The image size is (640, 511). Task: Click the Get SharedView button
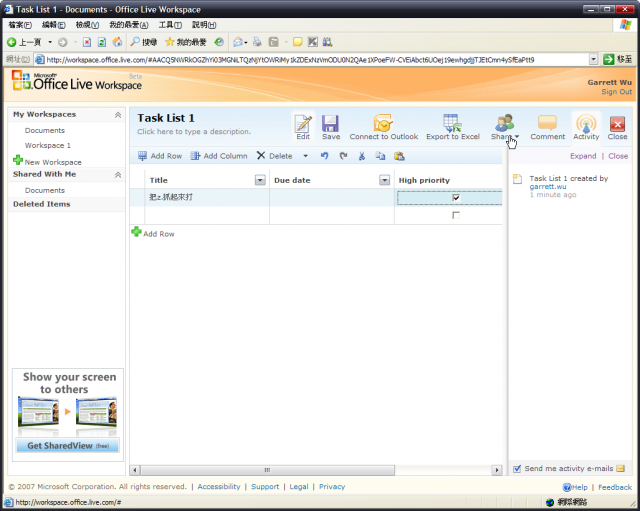(68, 445)
